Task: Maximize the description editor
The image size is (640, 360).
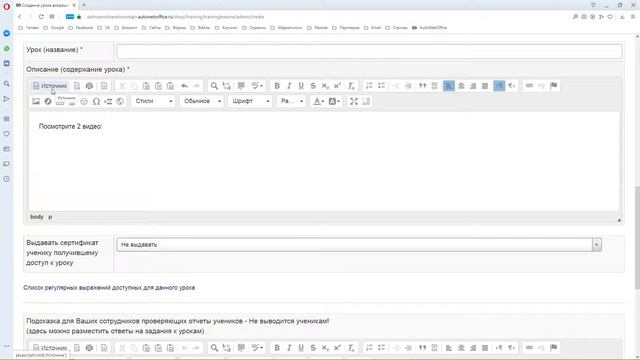Action: pos(354,101)
